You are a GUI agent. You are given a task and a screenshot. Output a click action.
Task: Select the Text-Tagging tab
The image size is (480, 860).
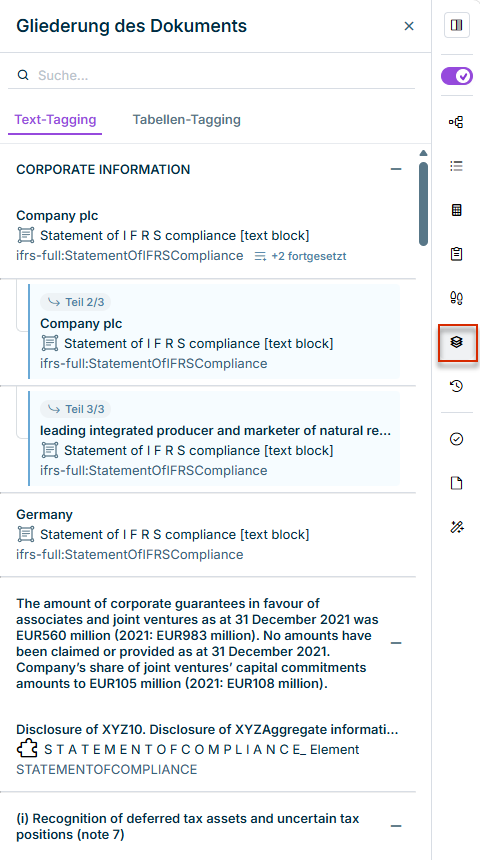(x=55, y=120)
